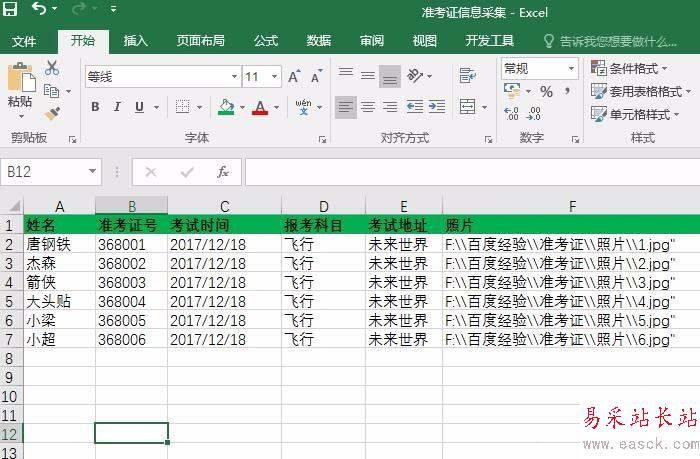700x459 pixels.
Task: Open the 常规 number format dropdown
Action: 571,69
